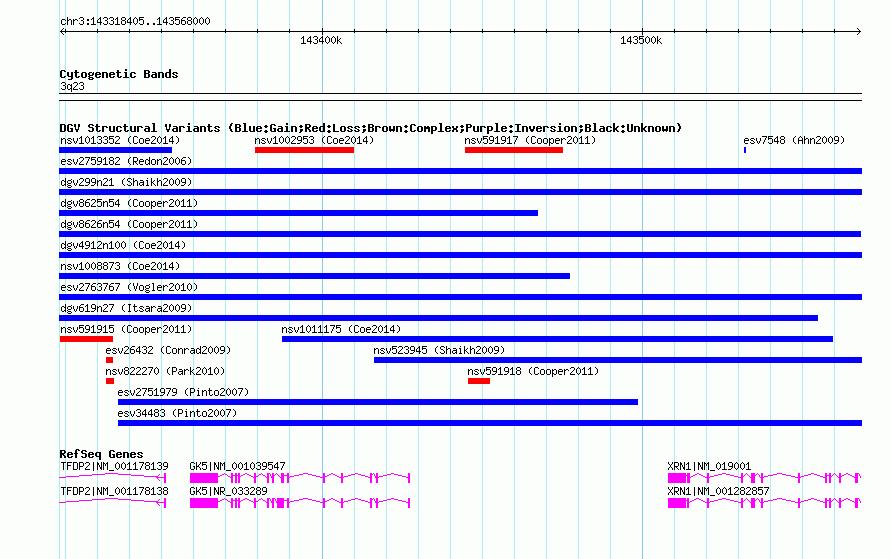This screenshot has height=559, width=890.
Task: Select the XRN1|NM_001282857 transcript glyph
Action: [765, 503]
